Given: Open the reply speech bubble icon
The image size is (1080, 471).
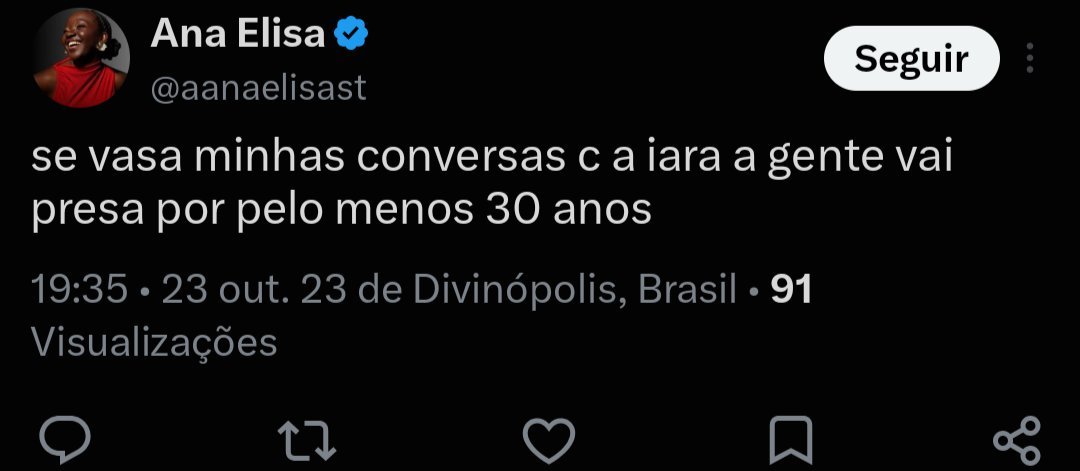Looking at the screenshot, I should 65,439.
